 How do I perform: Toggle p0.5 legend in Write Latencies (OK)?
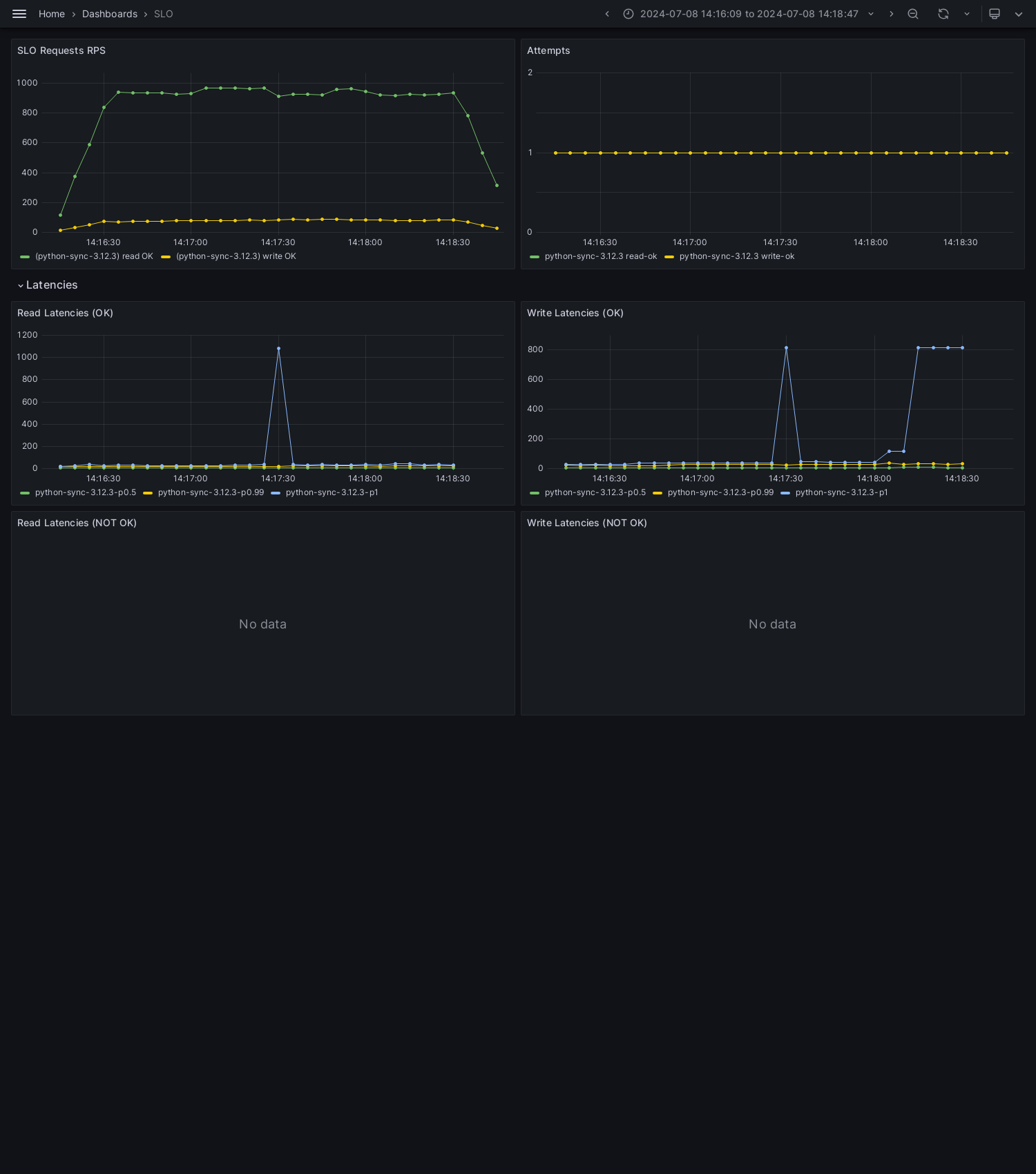[x=595, y=492]
